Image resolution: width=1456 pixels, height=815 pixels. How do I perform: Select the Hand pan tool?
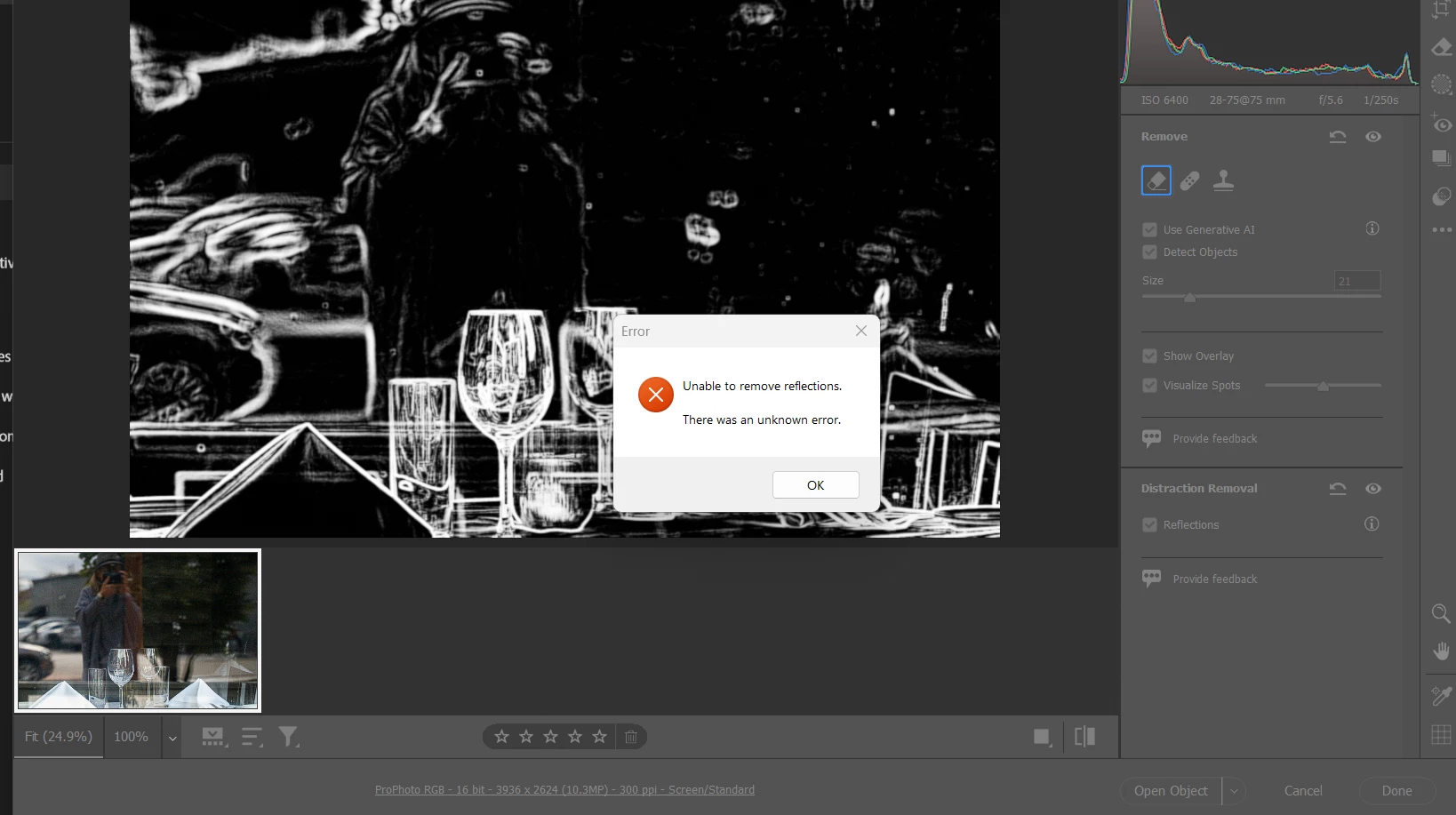[x=1441, y=651]
